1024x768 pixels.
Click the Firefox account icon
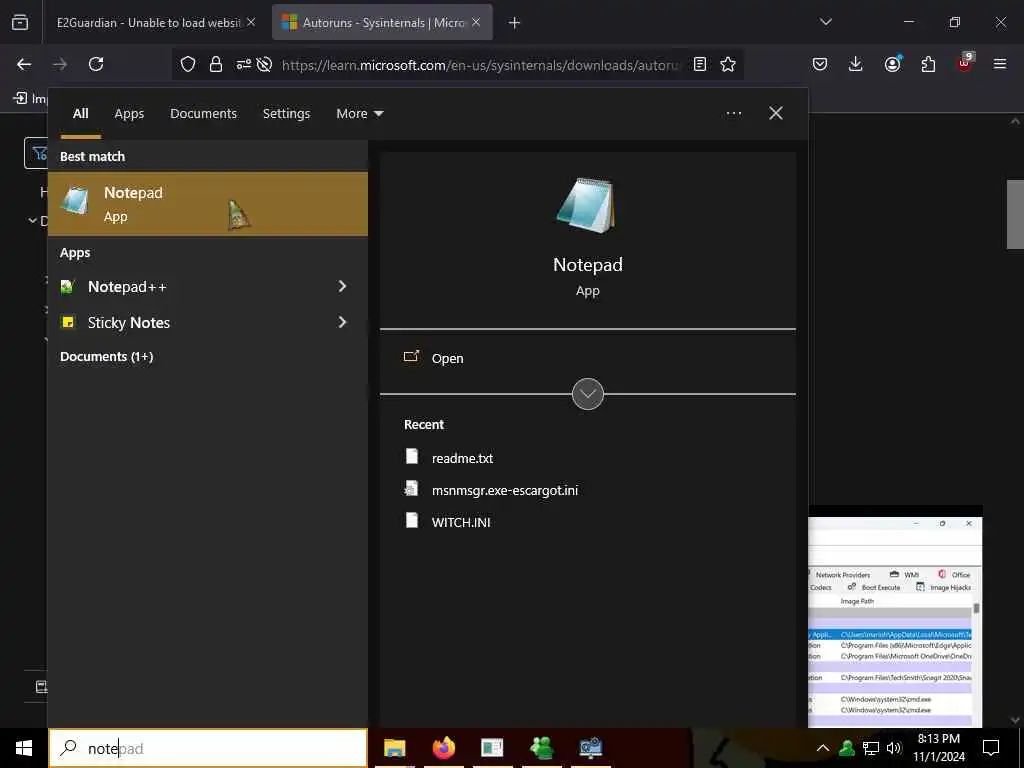(x=892, y=63)
